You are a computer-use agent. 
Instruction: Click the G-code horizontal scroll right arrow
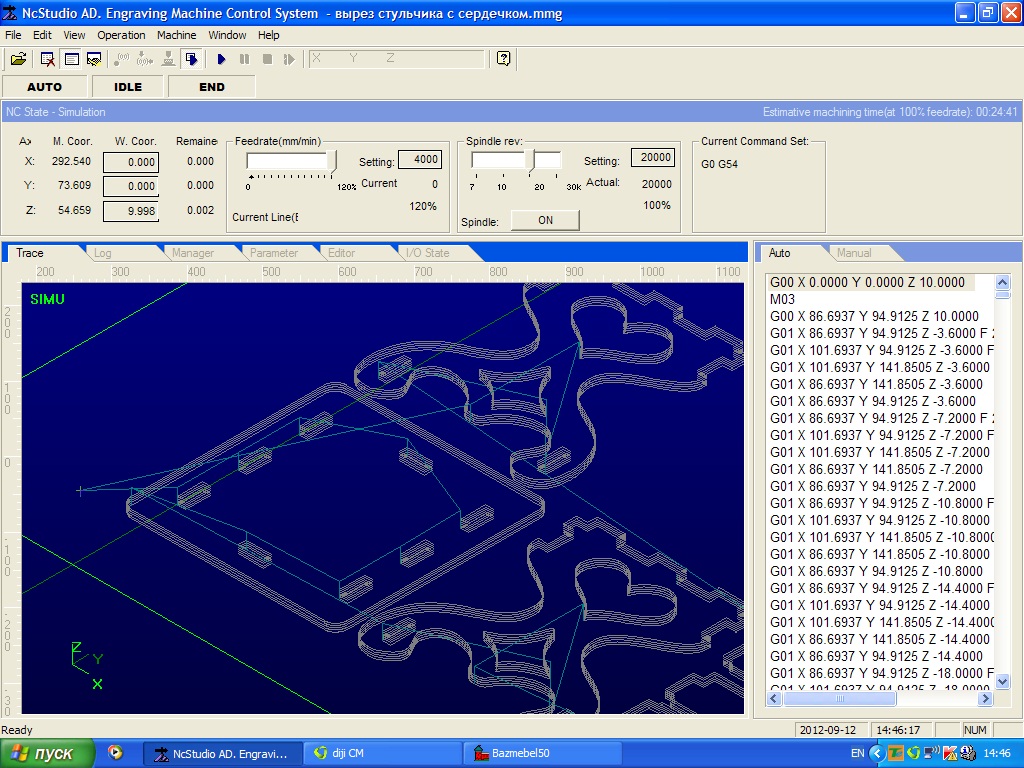pyautogui.click(x=985, y=698)
